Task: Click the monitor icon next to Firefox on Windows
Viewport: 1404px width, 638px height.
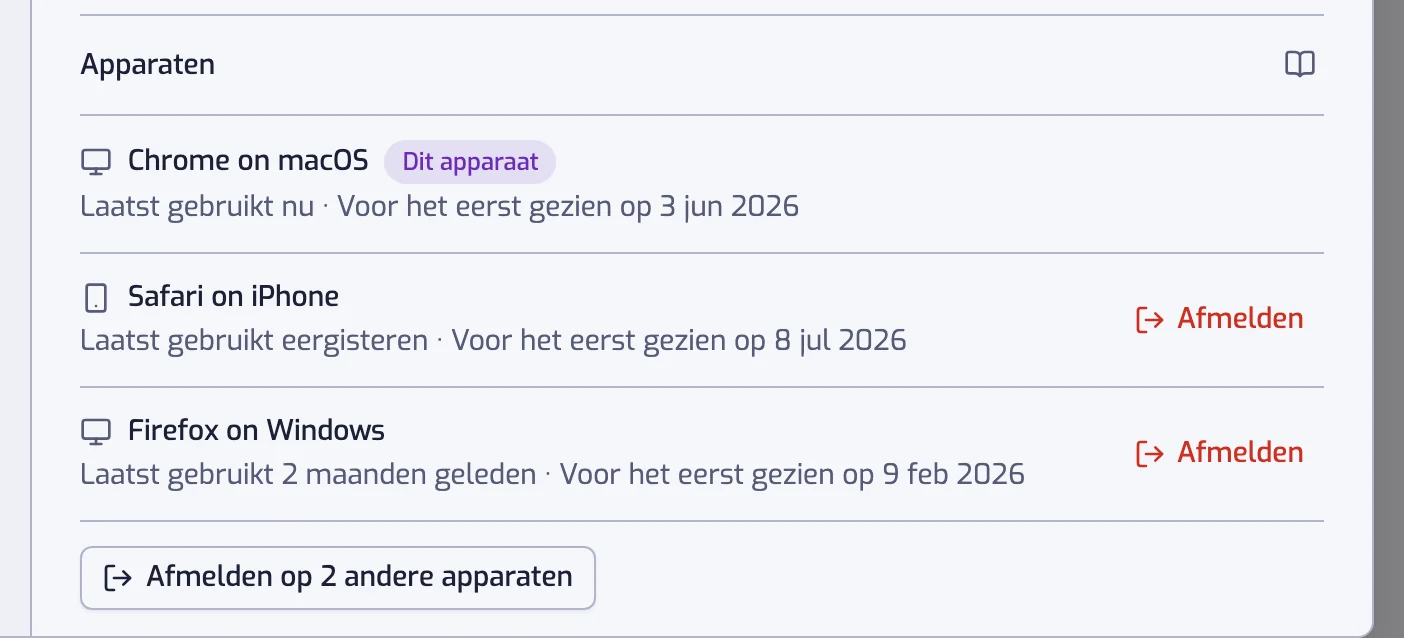Action: (x=95, y=431)
